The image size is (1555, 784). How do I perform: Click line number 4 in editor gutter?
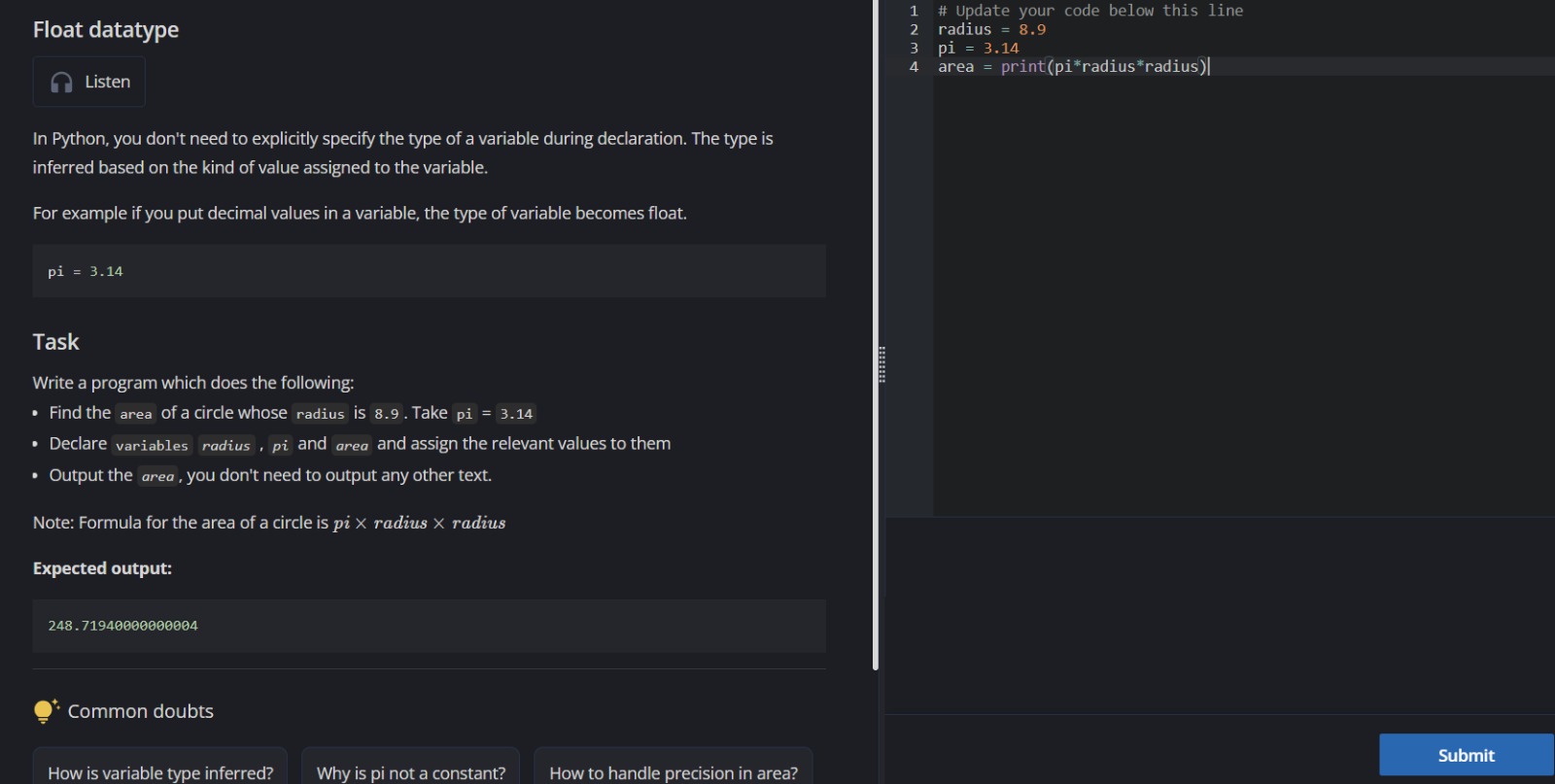(x=914, y=66)
